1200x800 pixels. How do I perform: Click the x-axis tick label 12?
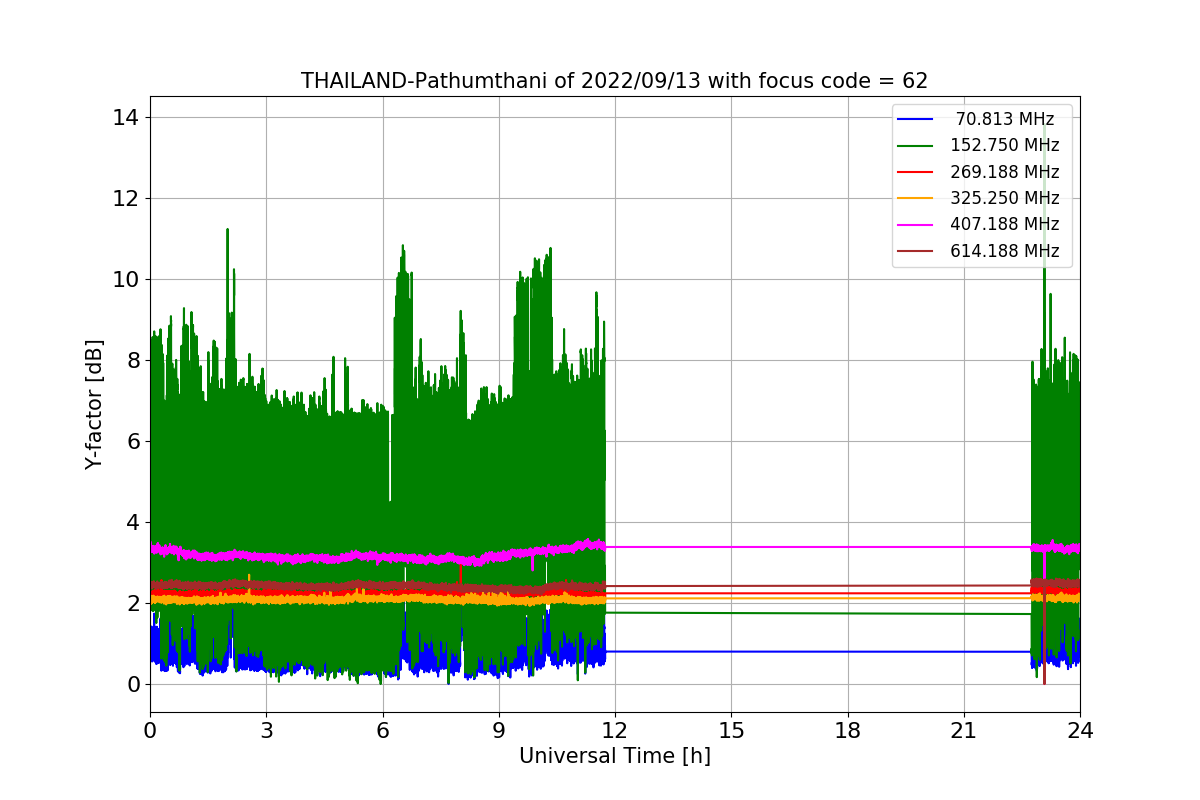tap(615, 730)
